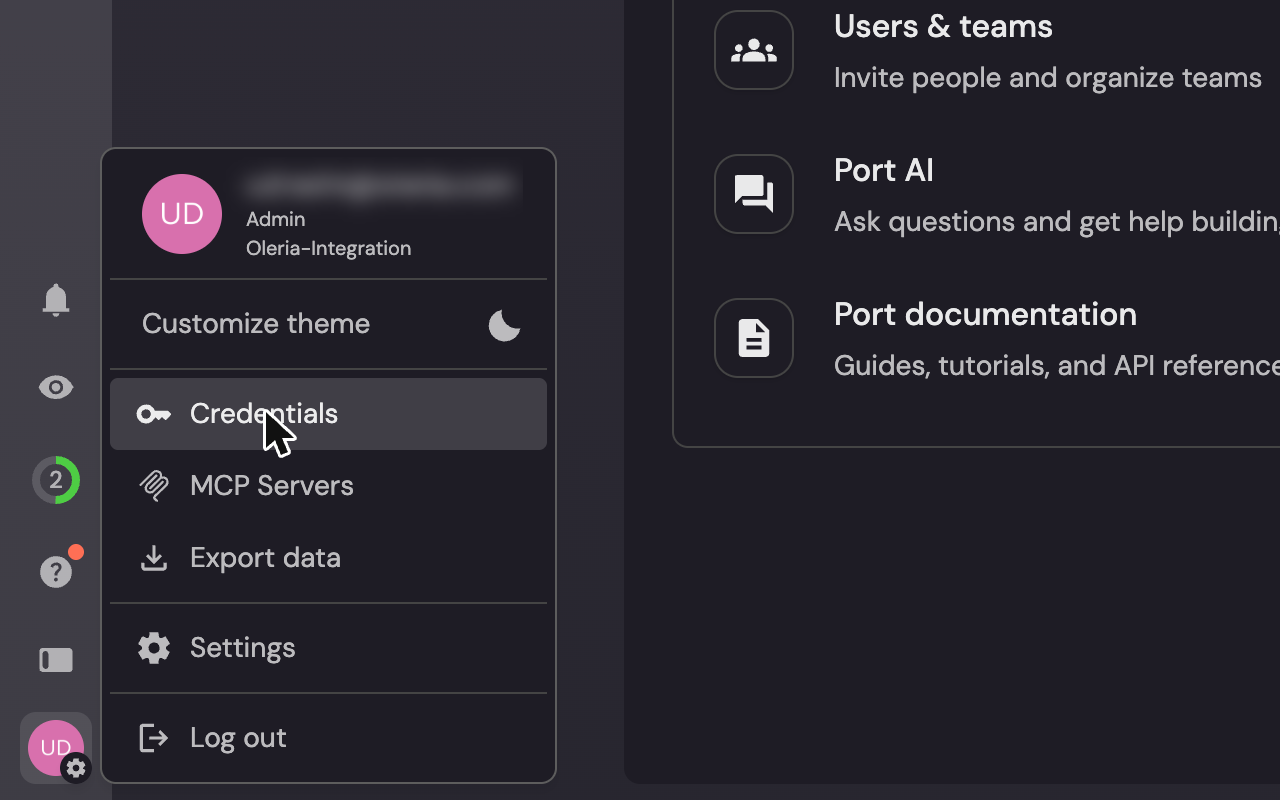Image resolution: width=1280 pixels, height=800 pixels.
Task: Click the logout arrow icon
Action: coord(154,738)
